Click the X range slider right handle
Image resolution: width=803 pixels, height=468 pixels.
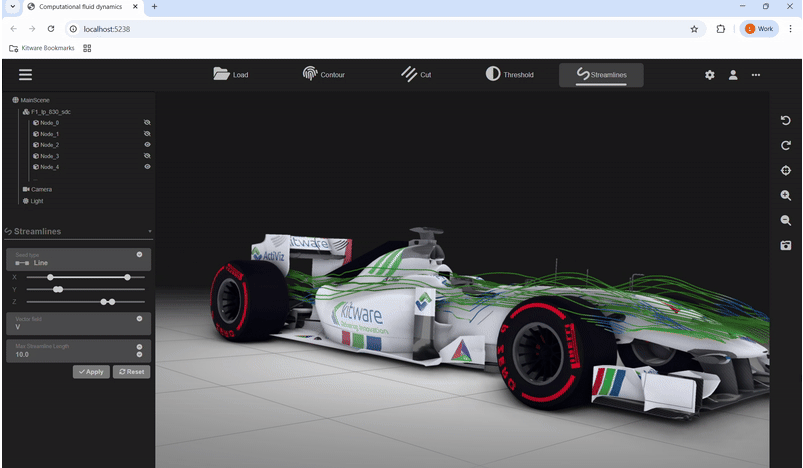tap(127, 277)
